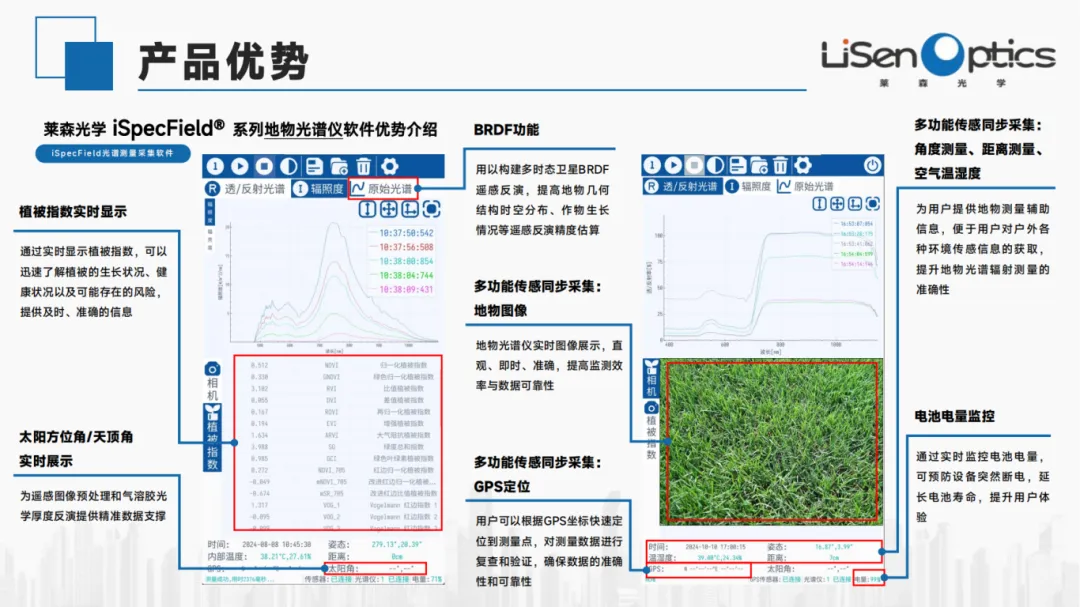This screenshot has height=607, width=1080.
Task: Fit view icon above right spectrum chart
Action: click(873, 204)
